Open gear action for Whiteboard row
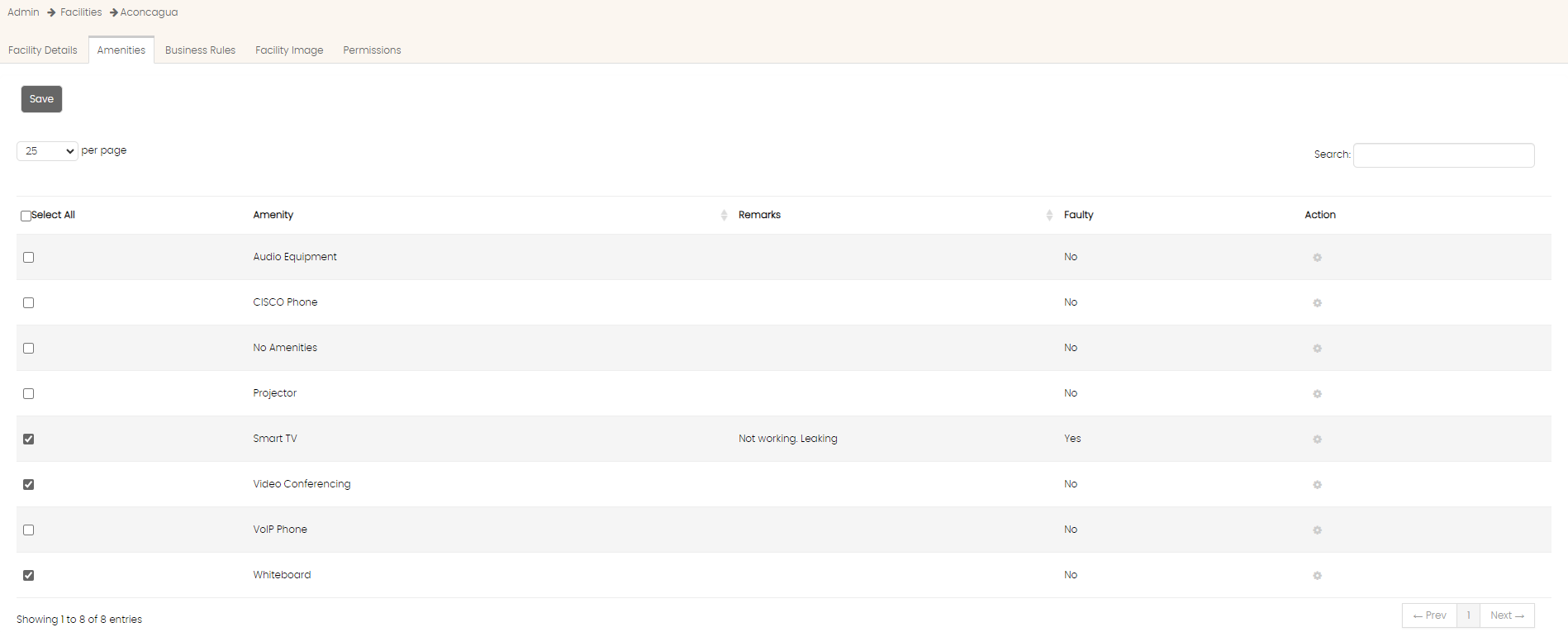1568x632 pixels. pos(1317,576)
